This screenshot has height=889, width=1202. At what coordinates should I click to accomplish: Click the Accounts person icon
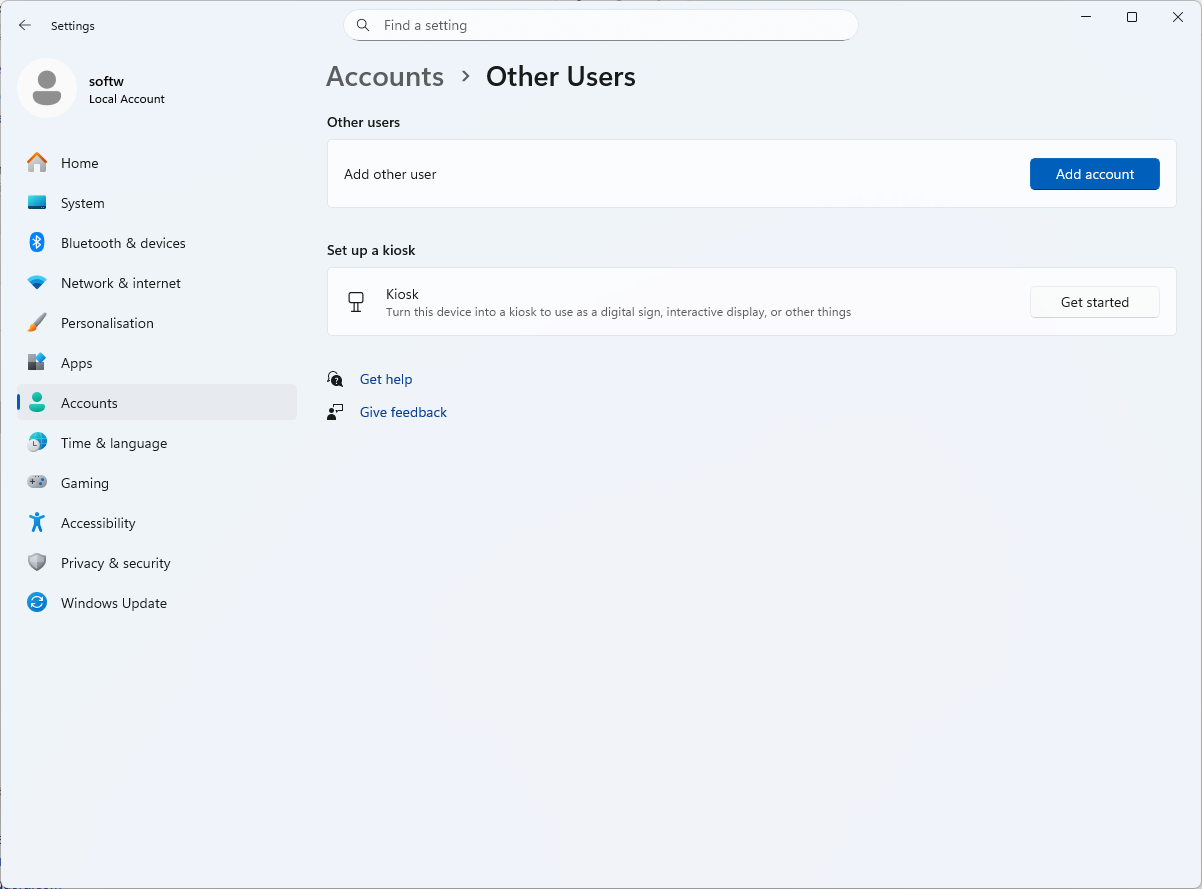37,403
